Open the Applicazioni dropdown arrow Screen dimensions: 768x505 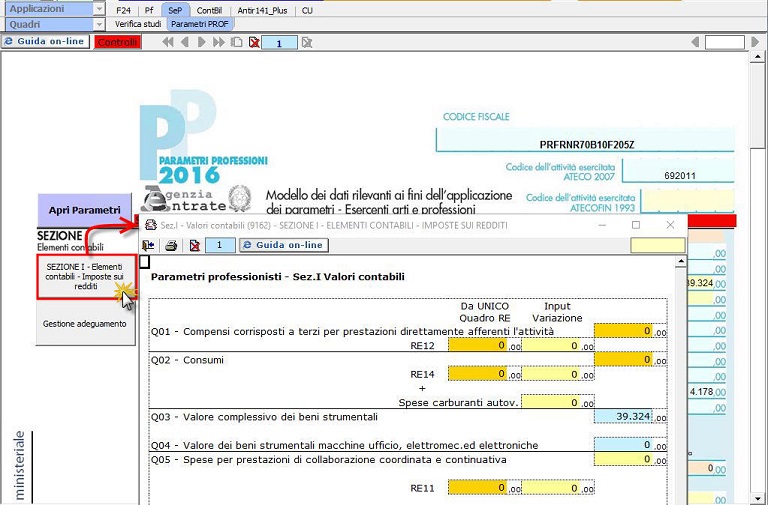point(99,9)
